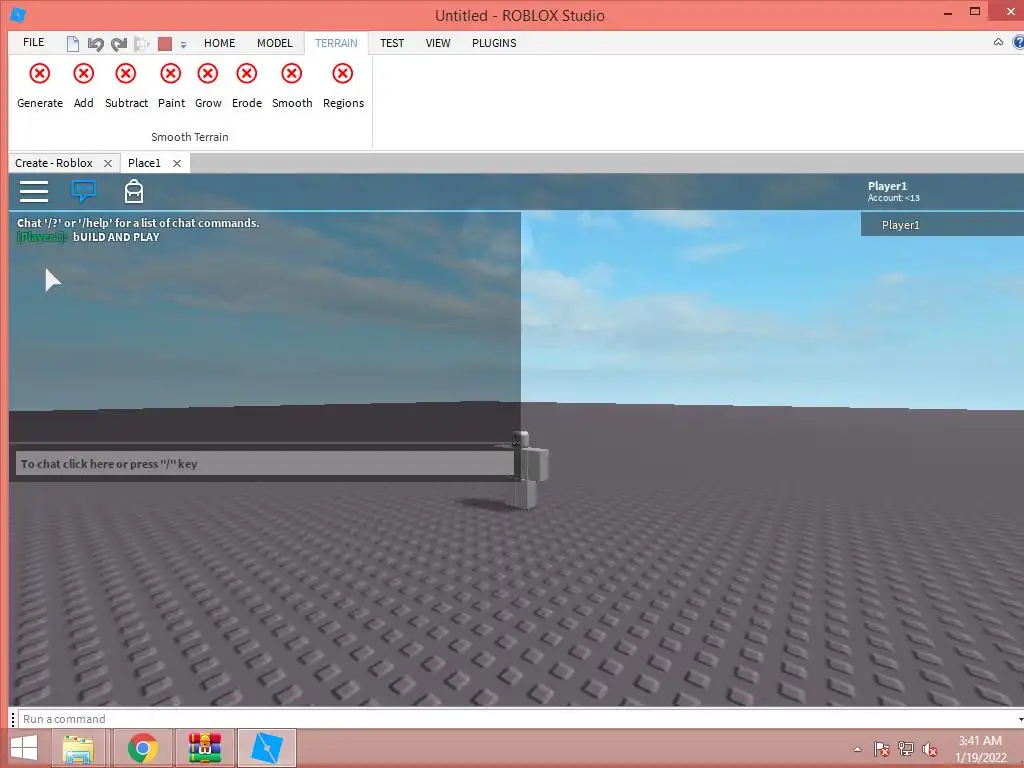Close the Place1 tab
Image resolution: width=1024 pixels, height=768 pixels.
click(x=177, y=163)
